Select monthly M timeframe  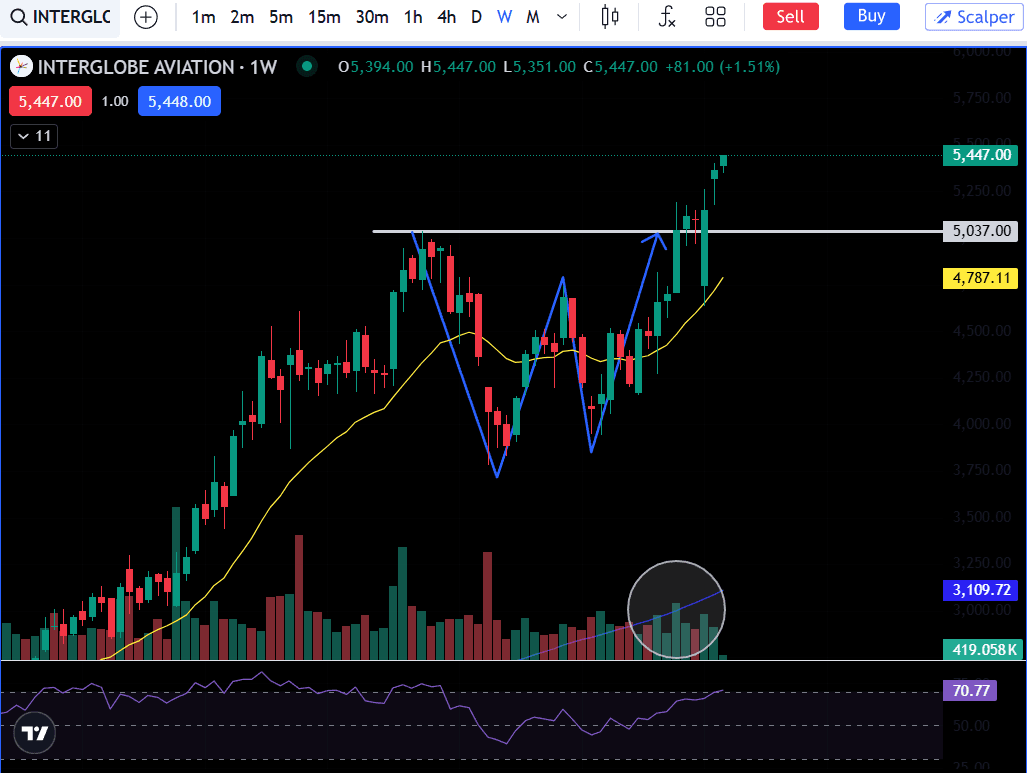click(533, 17)
